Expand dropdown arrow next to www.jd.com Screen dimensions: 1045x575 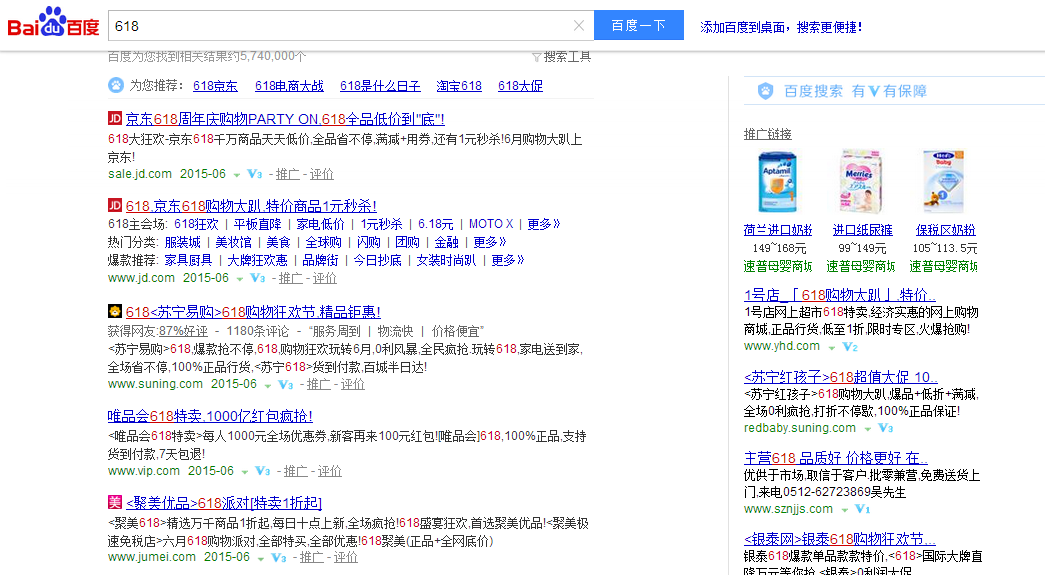[240, 279]
